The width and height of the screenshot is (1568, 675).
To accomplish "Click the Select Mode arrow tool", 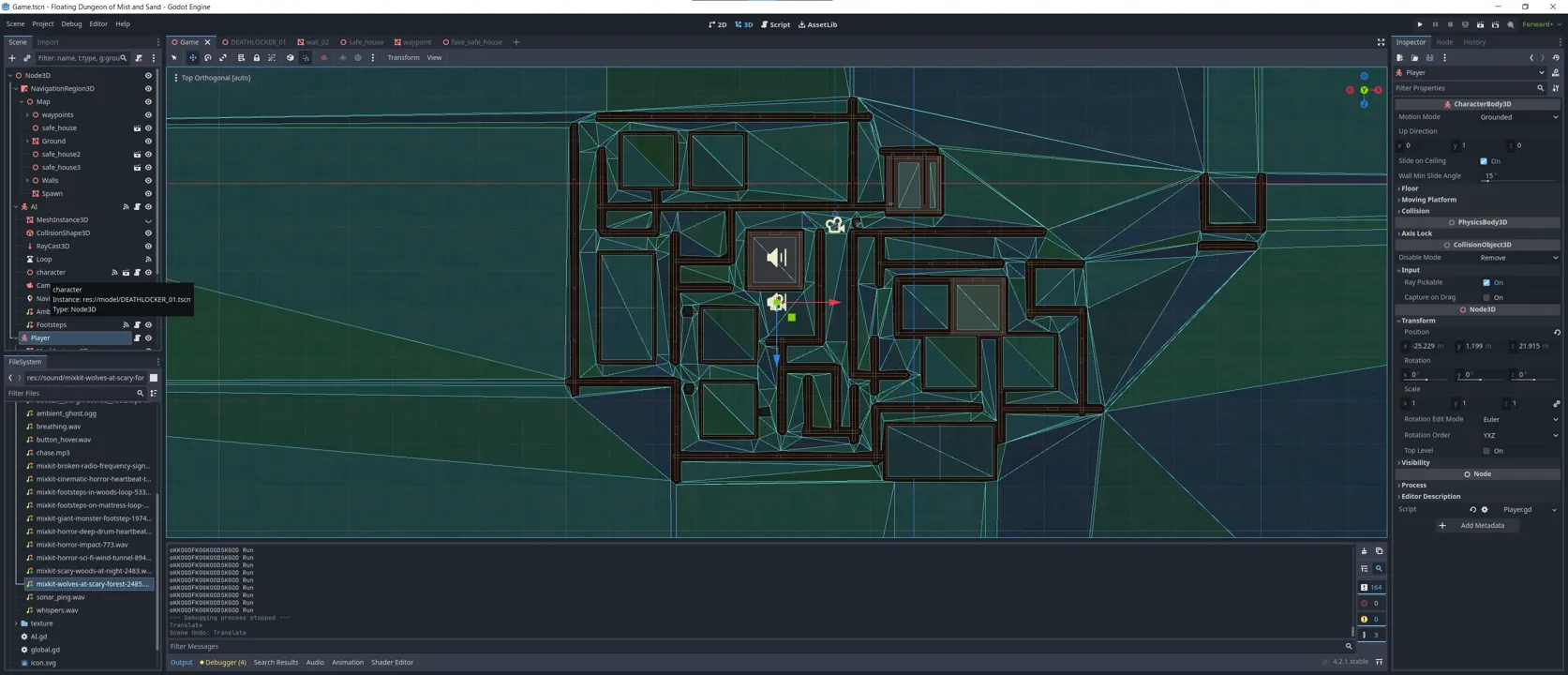I will [174, 58].
